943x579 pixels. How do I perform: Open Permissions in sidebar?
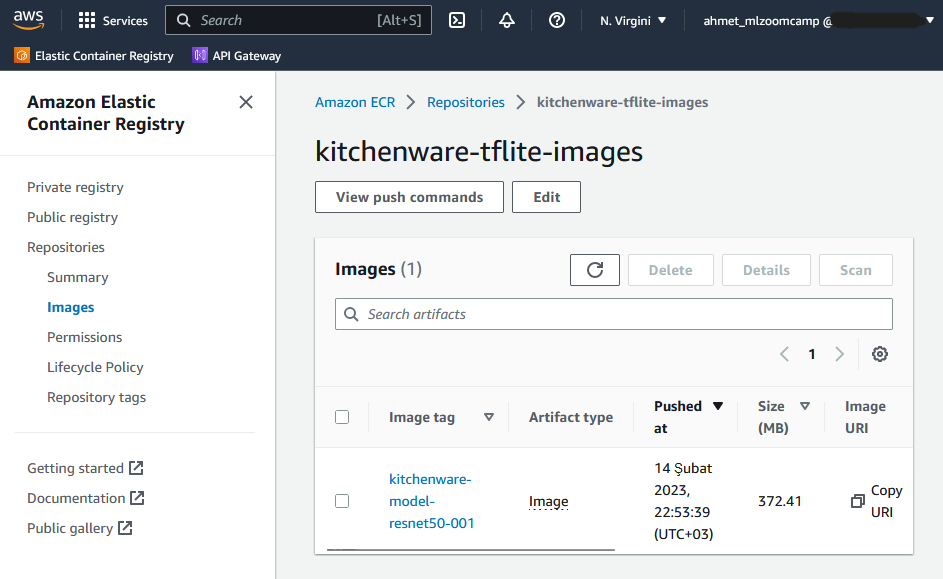pyautogui.click(x=84, y=337)
